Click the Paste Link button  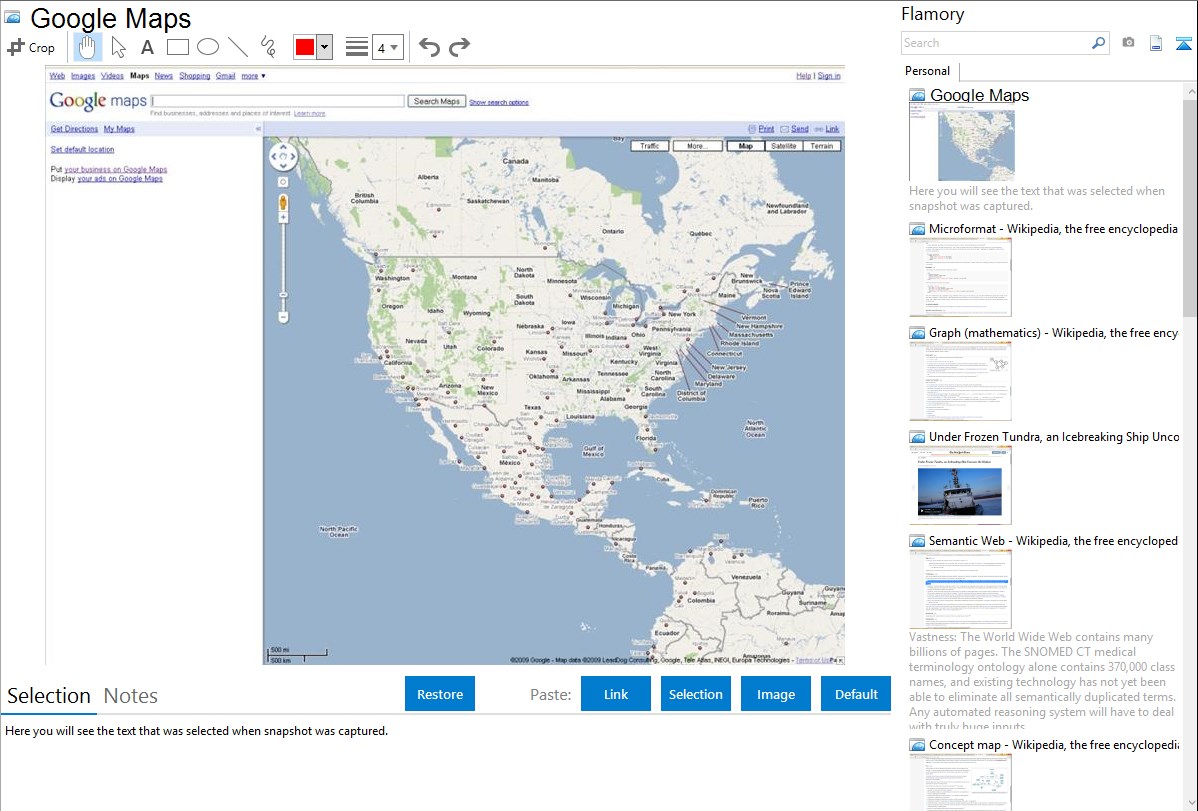(616, 694)
